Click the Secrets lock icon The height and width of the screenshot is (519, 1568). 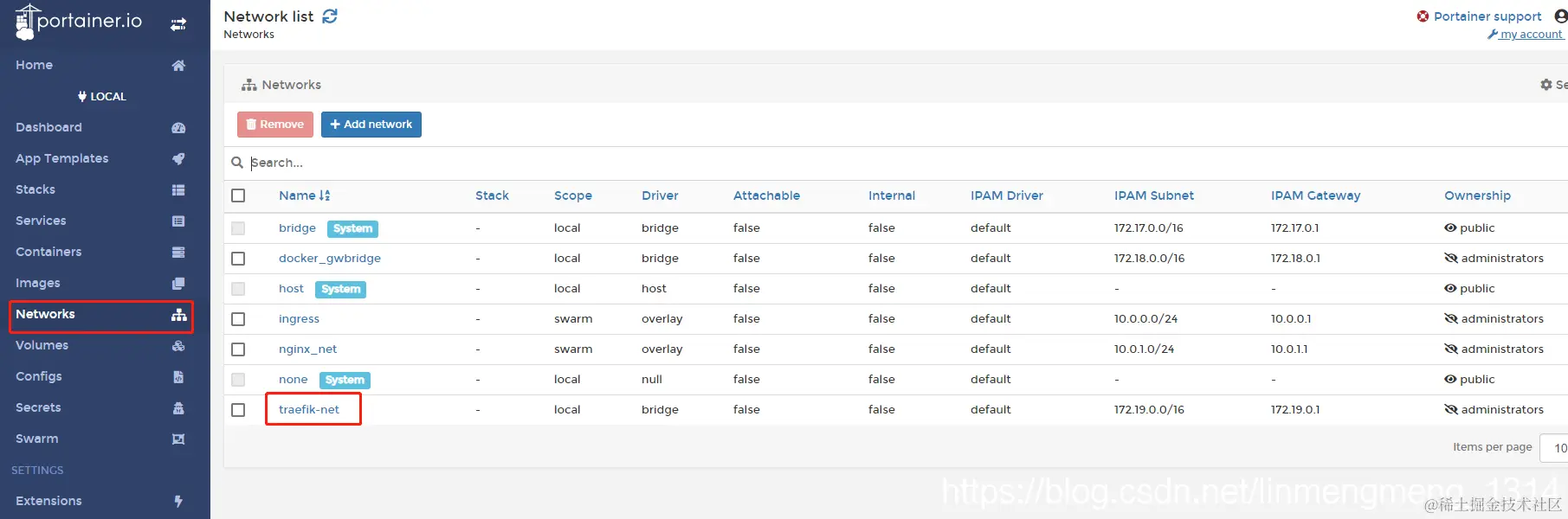click(178, 408)
